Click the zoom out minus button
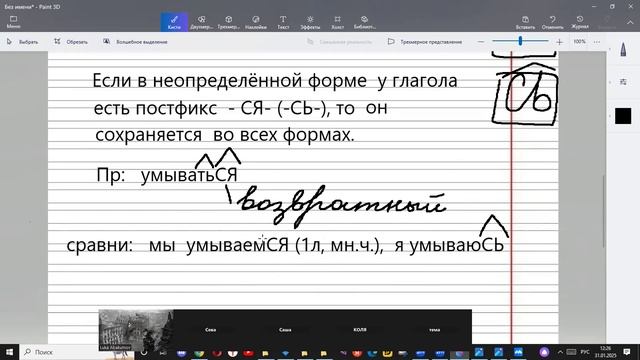 [481, 42]
